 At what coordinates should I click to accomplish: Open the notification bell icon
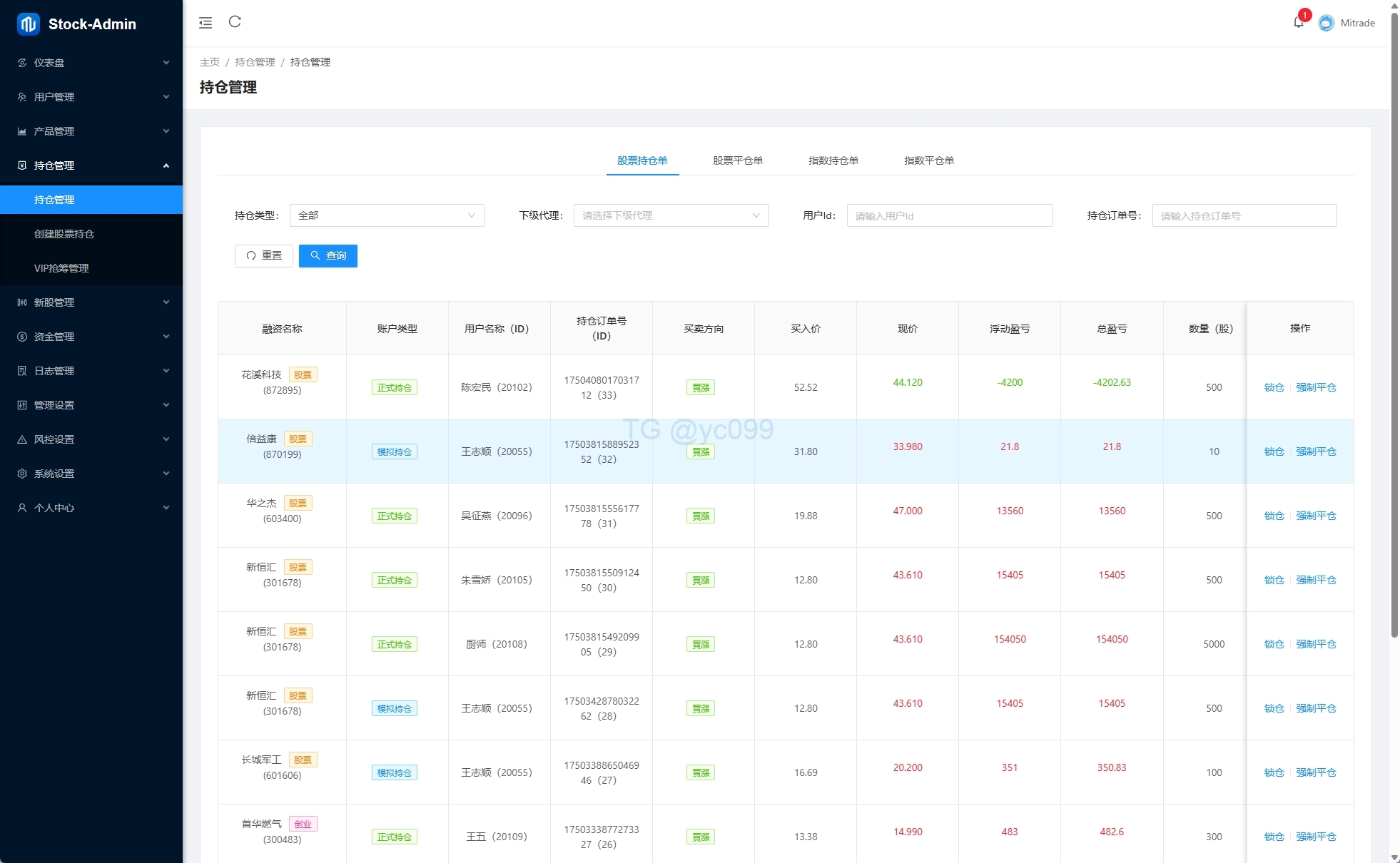[x=1299, y=22]
